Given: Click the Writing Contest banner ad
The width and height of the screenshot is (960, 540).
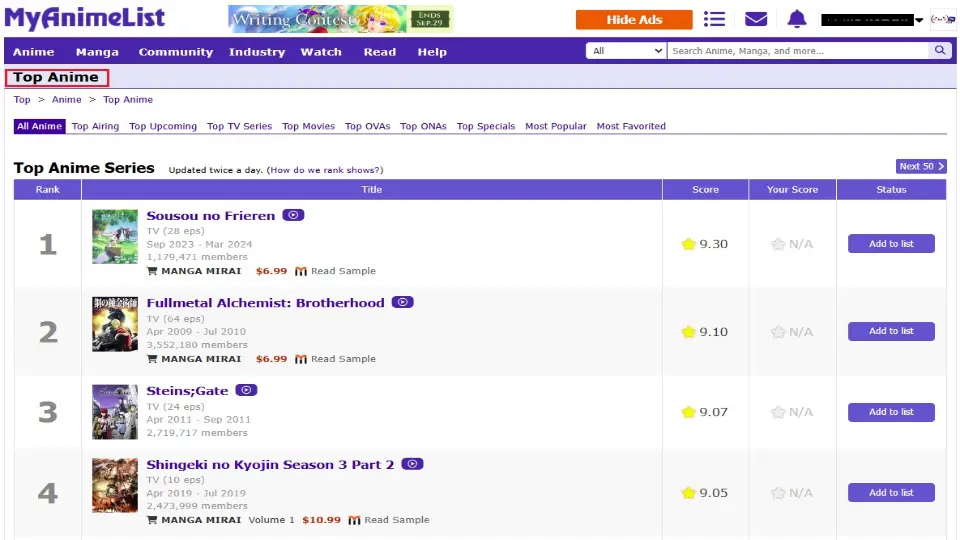Looking at the screenshot, I should click(341, 19).
